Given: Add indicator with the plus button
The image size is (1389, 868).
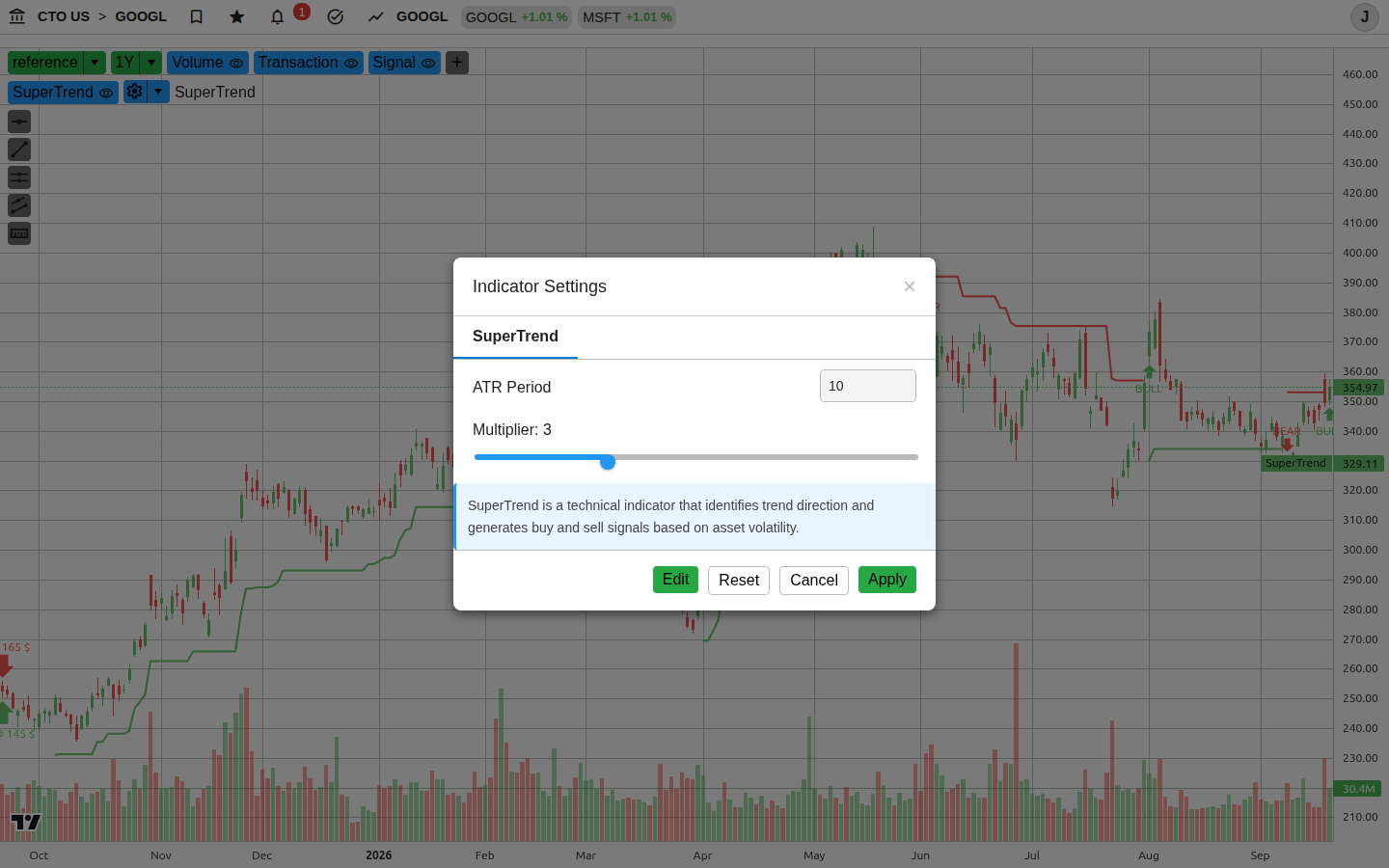Looking at the screenshot, I should point(457,63).
